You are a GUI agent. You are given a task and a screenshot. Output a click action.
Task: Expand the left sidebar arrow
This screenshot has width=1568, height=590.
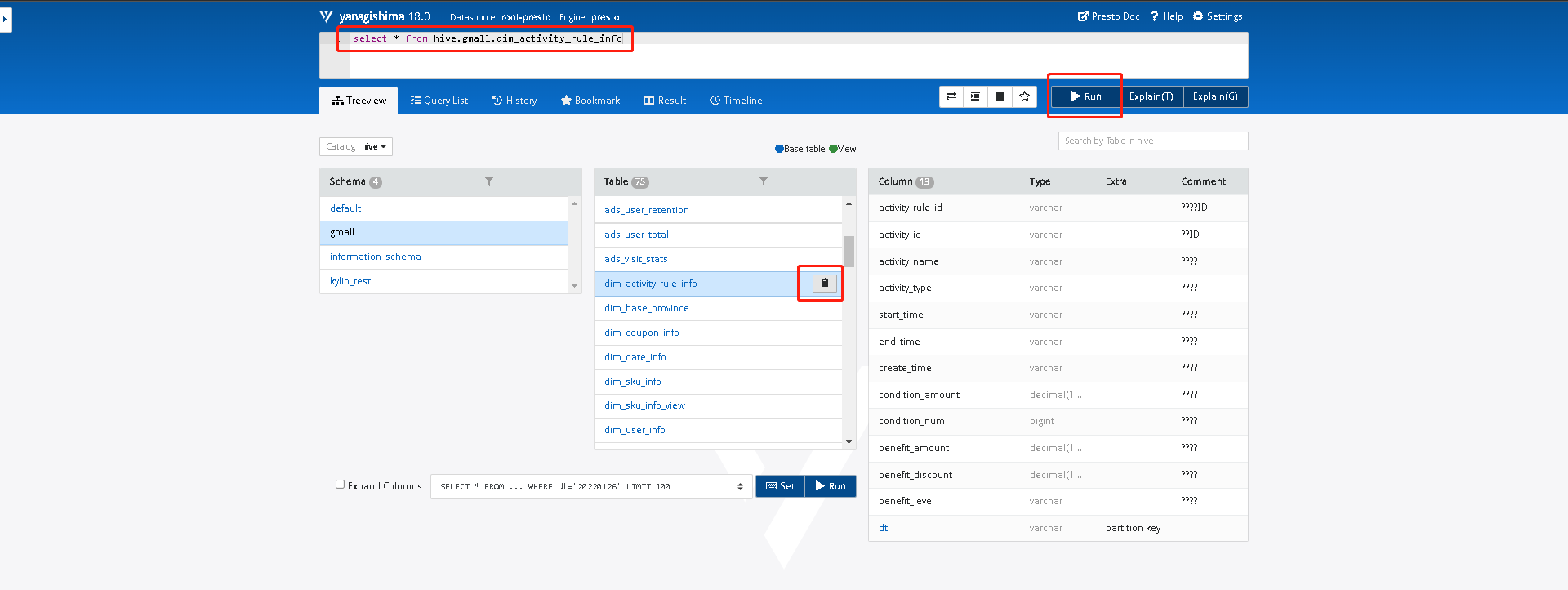tap(6, 19)
